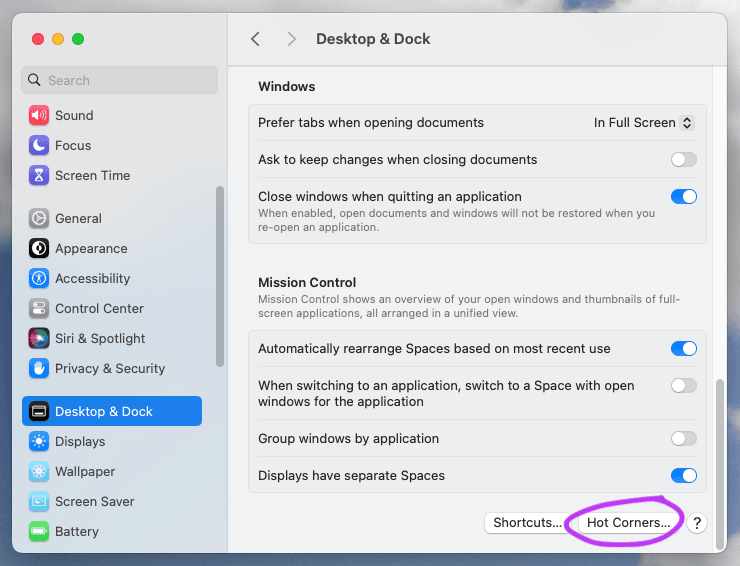Image resolution: width=740 pixels, height=566 pixels.
Task: Click the 'Windows' section heading
Action: (286, 86)
